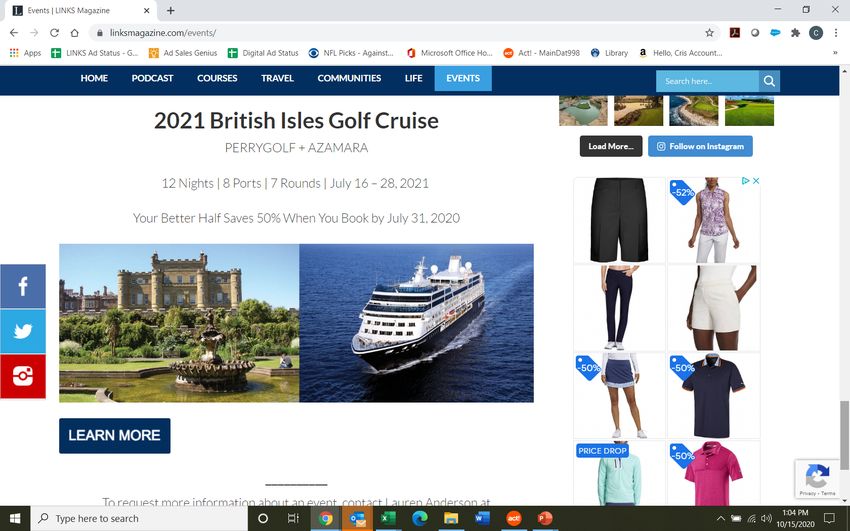This screenshot has width=850, height=531.
Task: Open LINKS Ad Status bookmark
Action: 95,53
